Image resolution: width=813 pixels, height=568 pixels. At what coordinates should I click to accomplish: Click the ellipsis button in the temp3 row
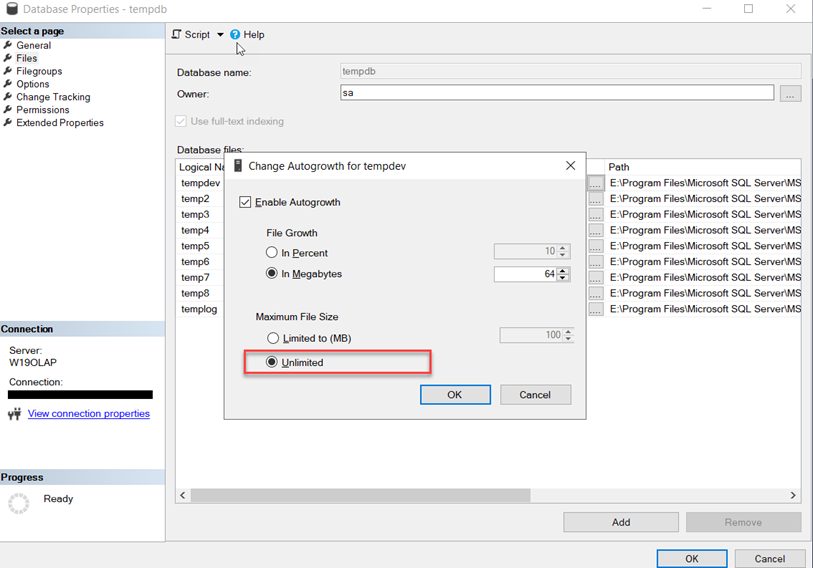[x=595, y=215]
